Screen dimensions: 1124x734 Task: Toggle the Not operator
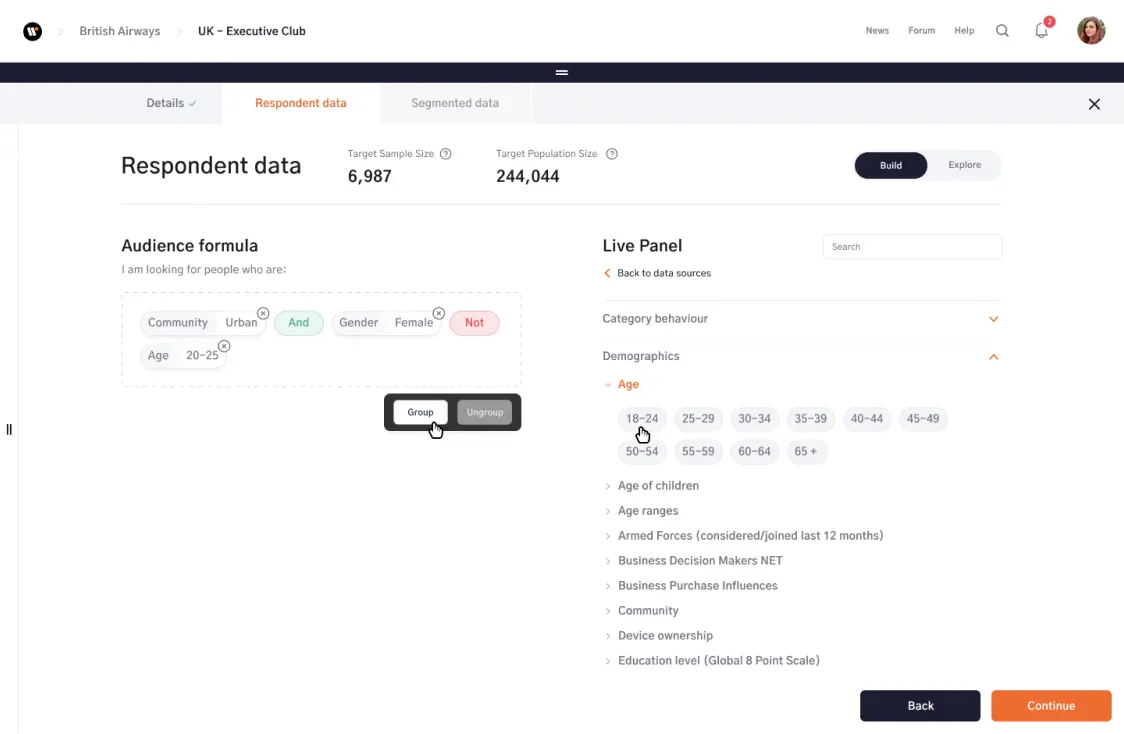click(475, 323)
